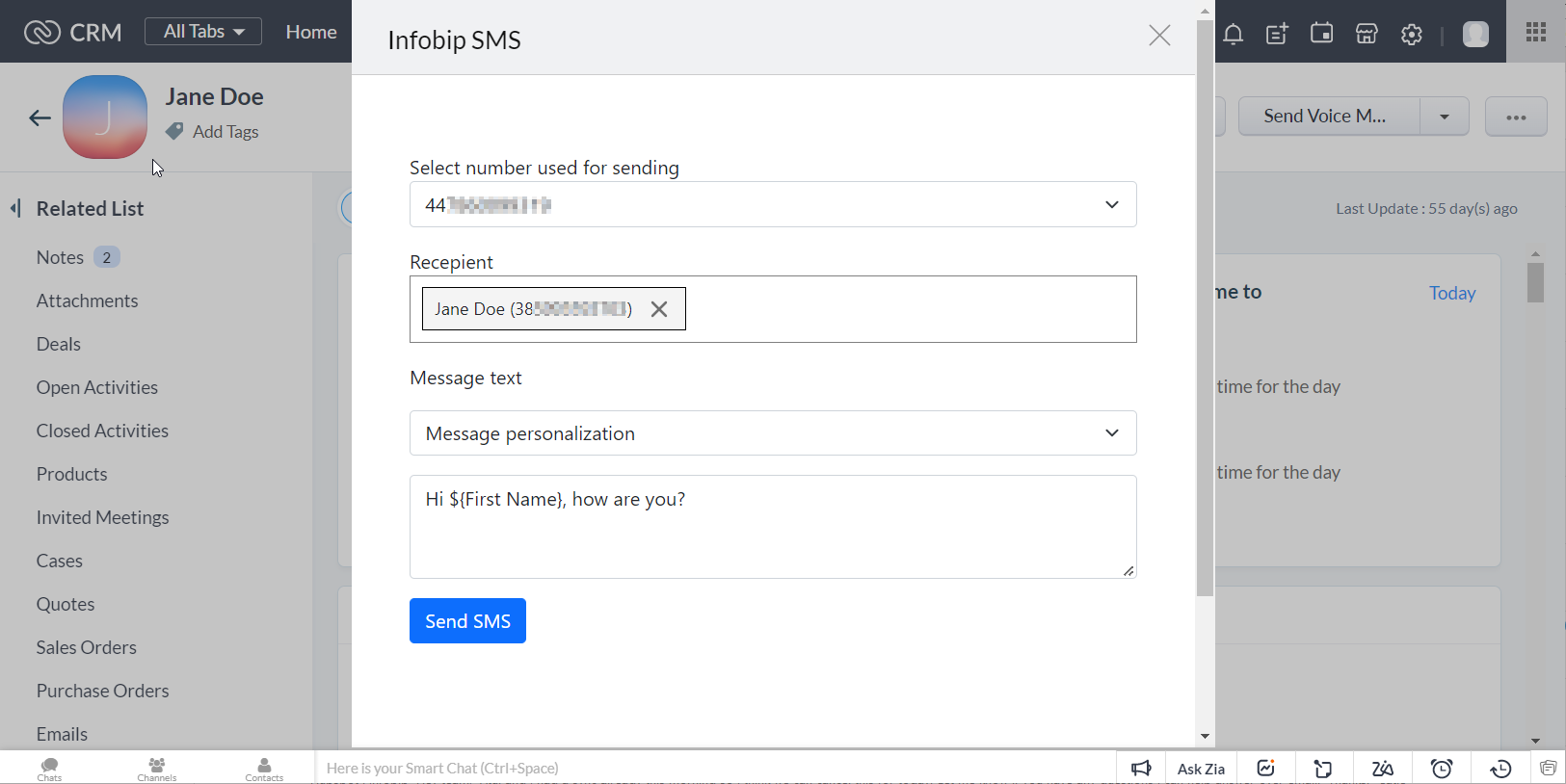Open the All Tabs dropdown
The width and height of the screenshot is (1566, 784).
point(203,32)
